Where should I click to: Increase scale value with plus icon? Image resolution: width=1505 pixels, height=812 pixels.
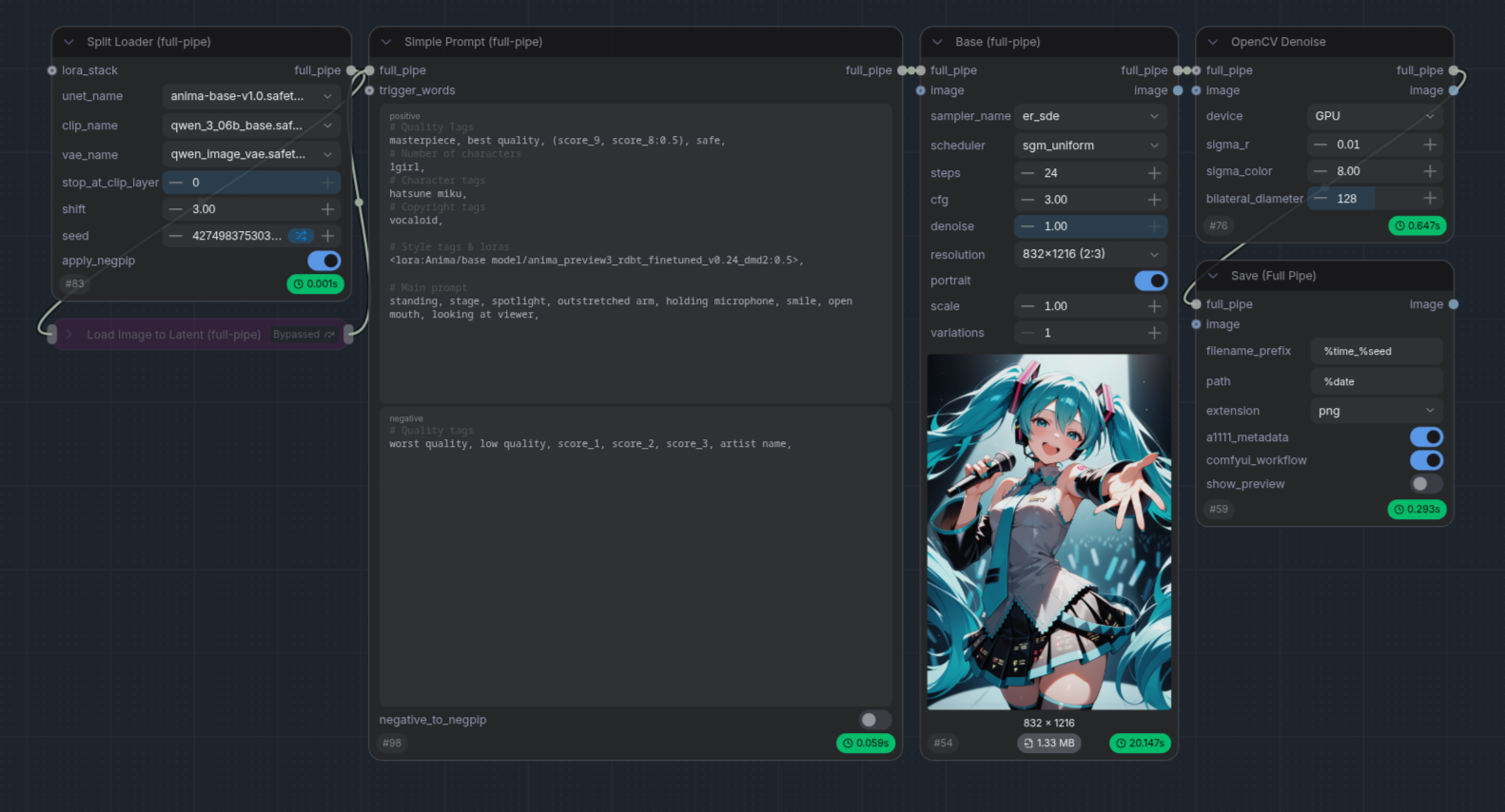coord(1154,306)
